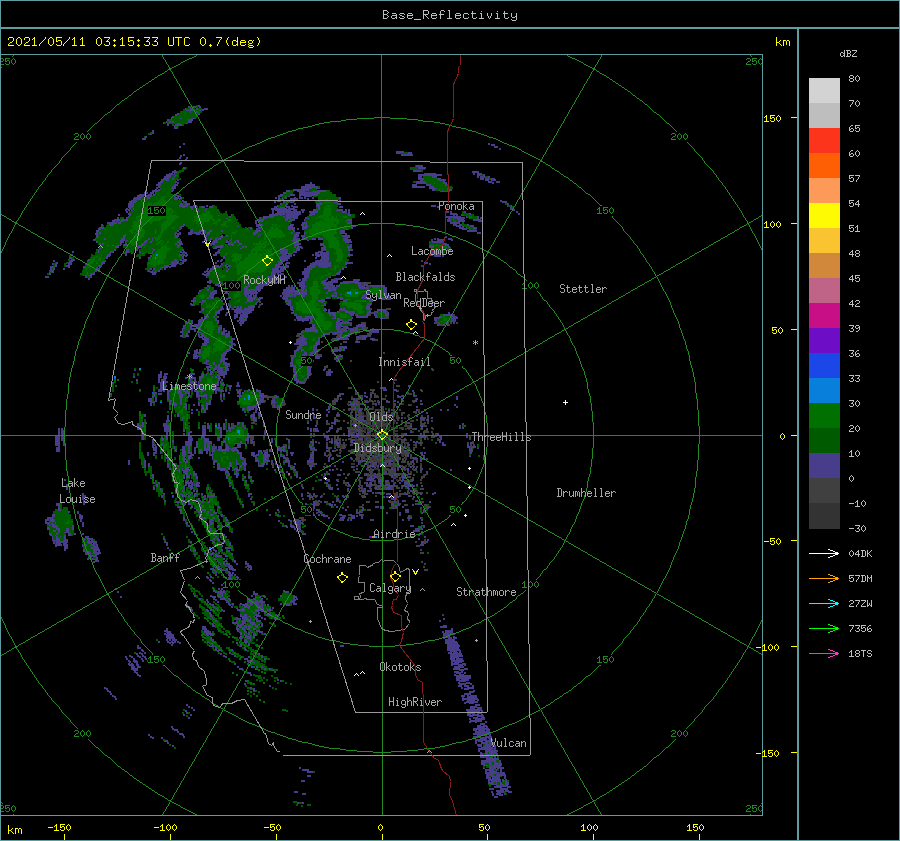Viewport: 900px width, 841px height.
Task: Click the RedDeer city label
Action: (x=424, y=303)
